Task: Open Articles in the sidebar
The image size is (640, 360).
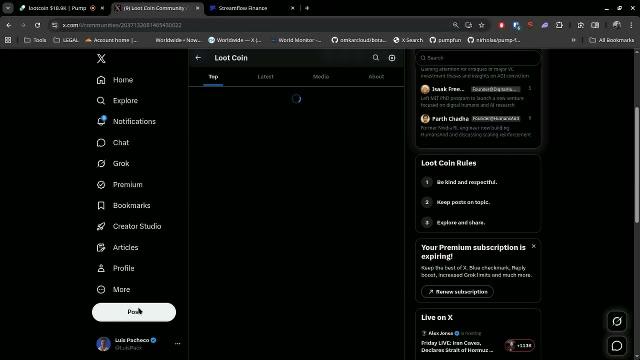Action: (x=118, y=247)
